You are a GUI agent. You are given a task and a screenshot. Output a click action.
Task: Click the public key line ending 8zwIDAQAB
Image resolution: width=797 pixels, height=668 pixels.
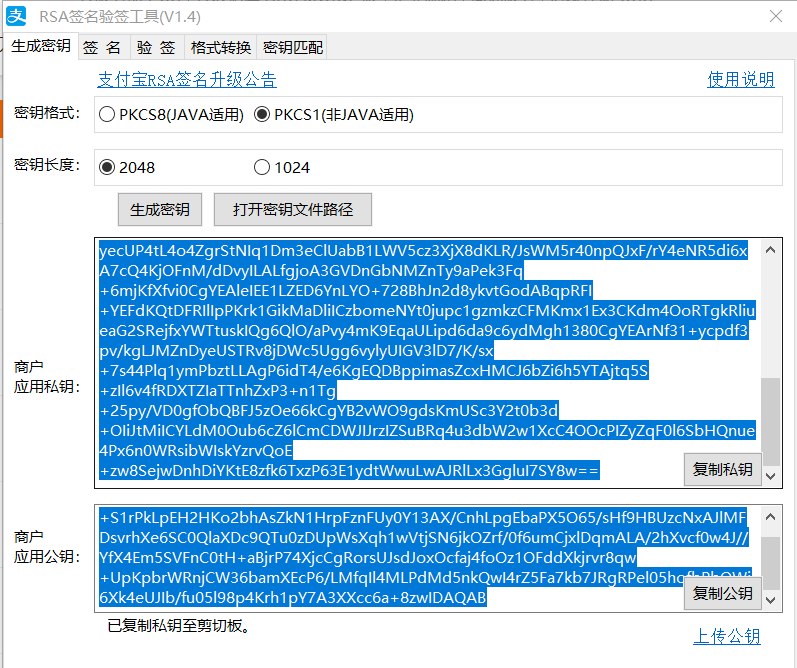(x=293, y=597)
